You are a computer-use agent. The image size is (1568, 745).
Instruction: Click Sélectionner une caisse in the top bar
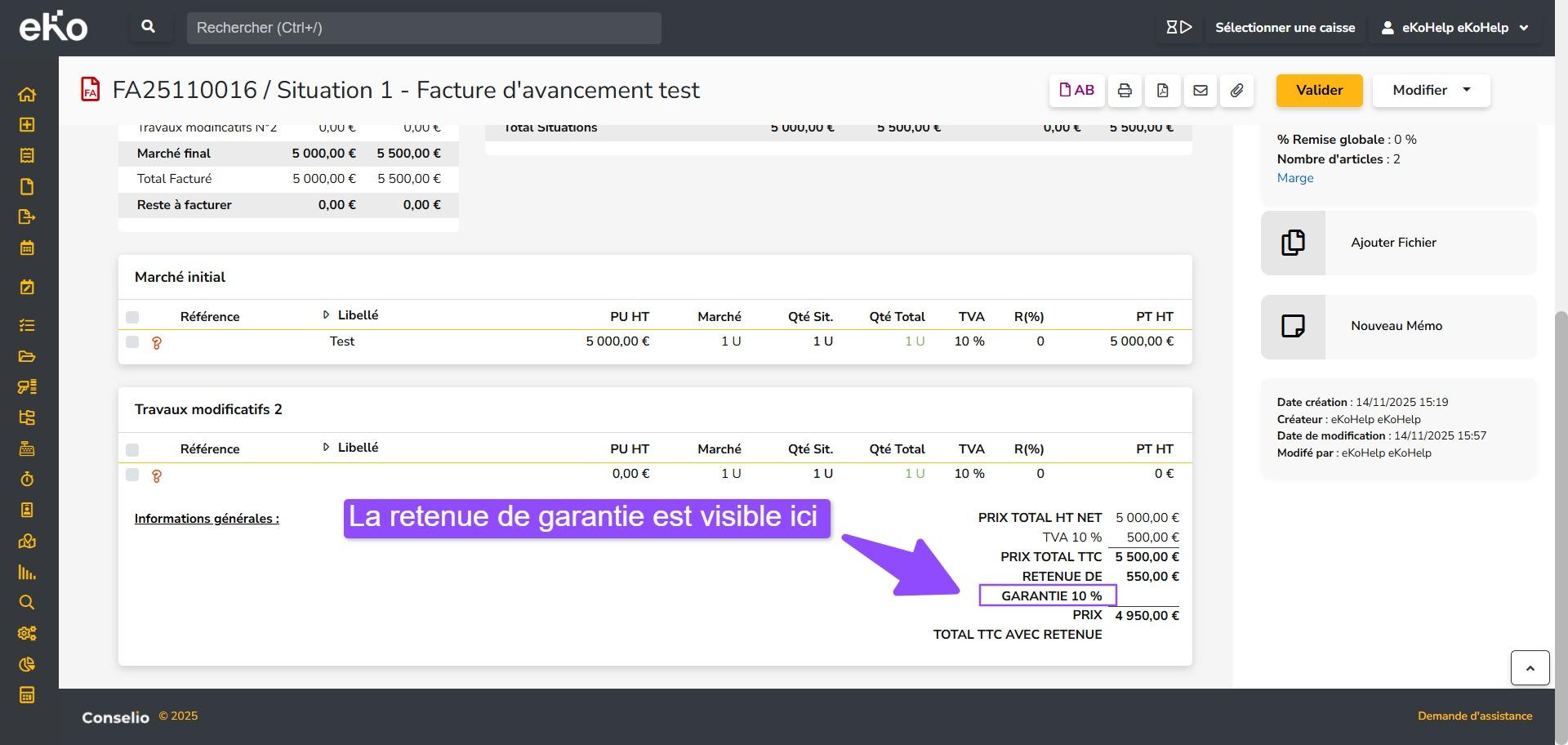pyautogui.click(x=1284, y=28)
